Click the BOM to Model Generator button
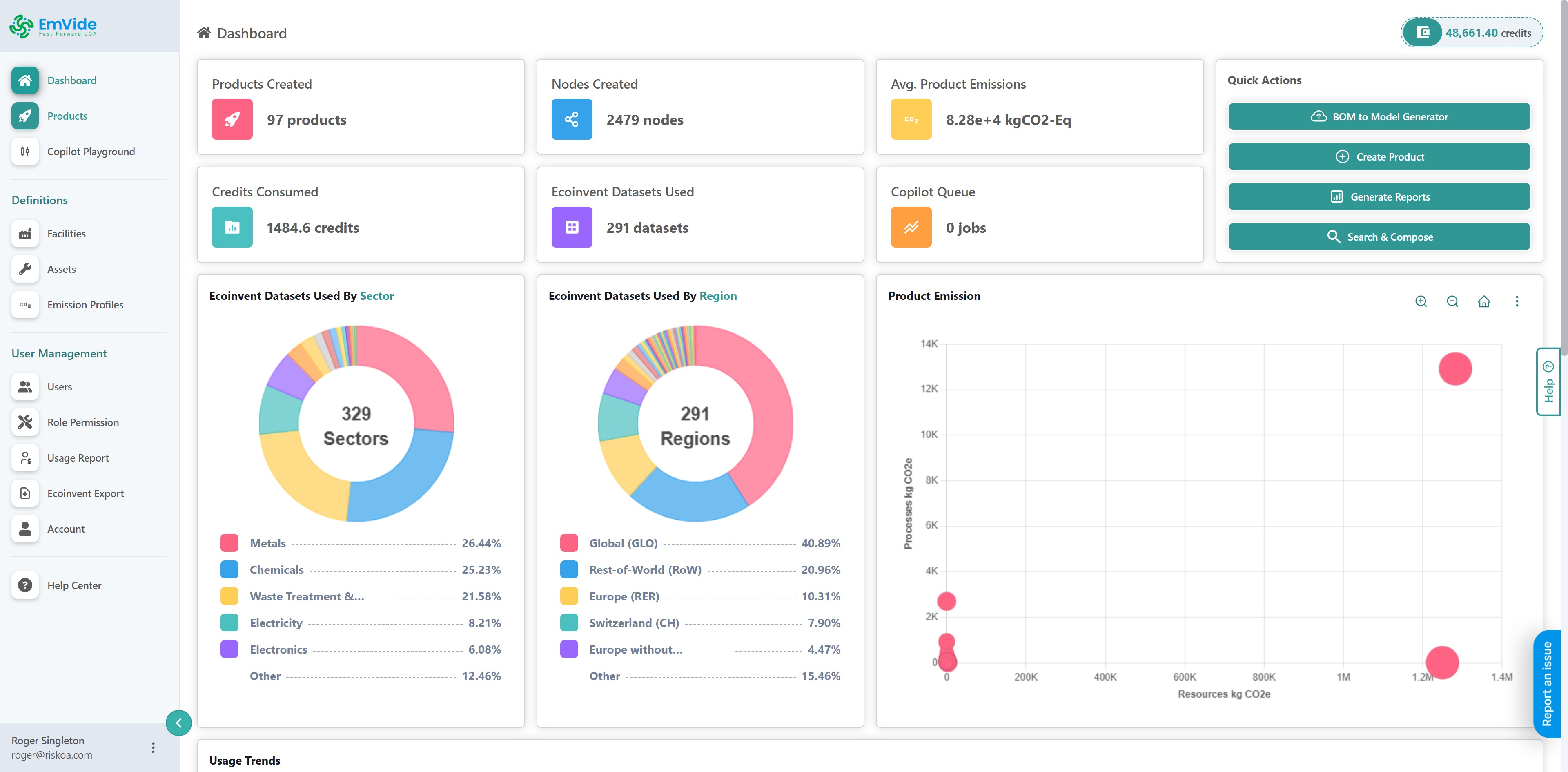 [x=1379, y=116]
